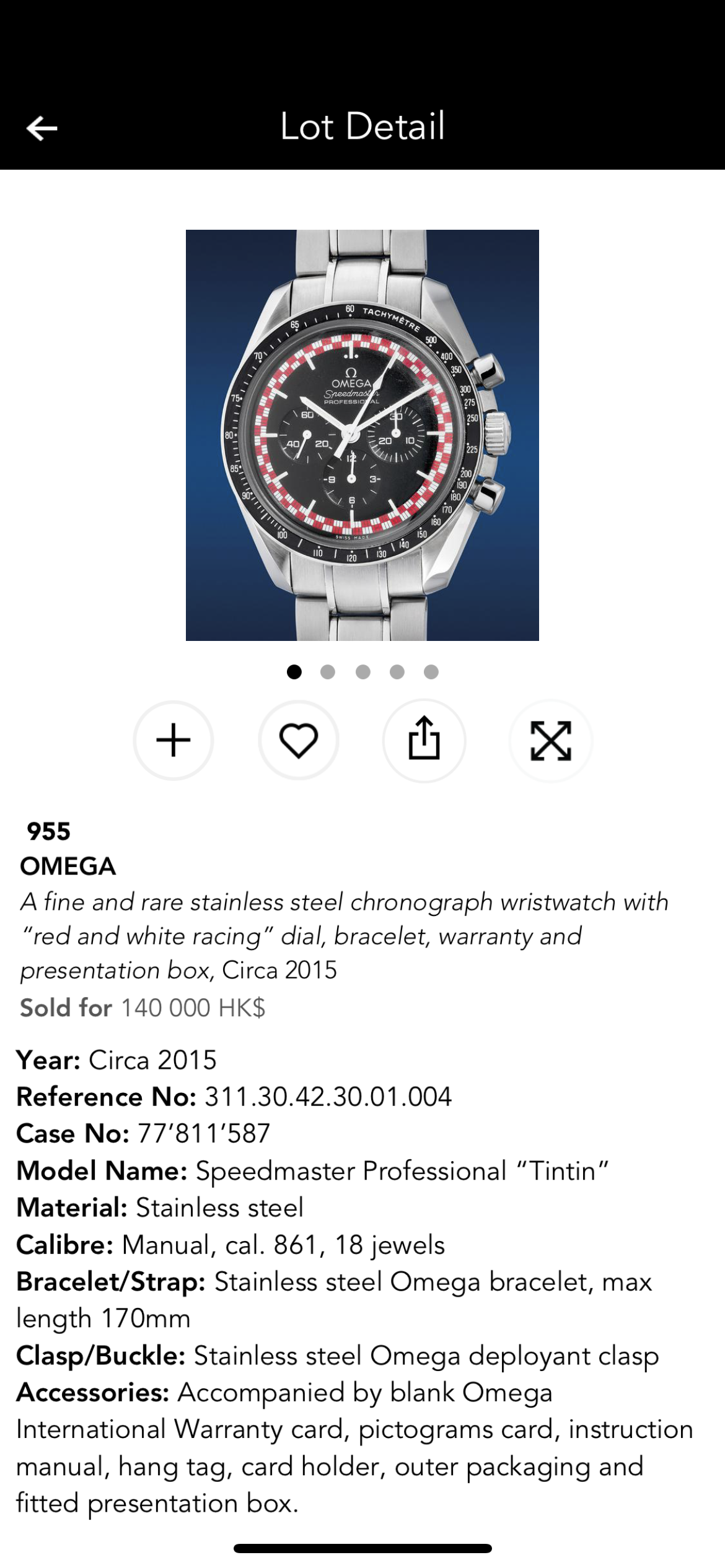Viewport: 725px width, 1568px height.
Task: Tap the OMEGA brand name heading
Action: 68,866
